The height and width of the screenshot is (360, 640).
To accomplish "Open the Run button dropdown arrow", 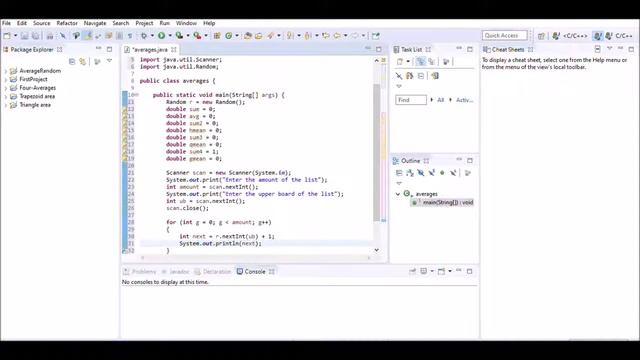I will point(170,36).
